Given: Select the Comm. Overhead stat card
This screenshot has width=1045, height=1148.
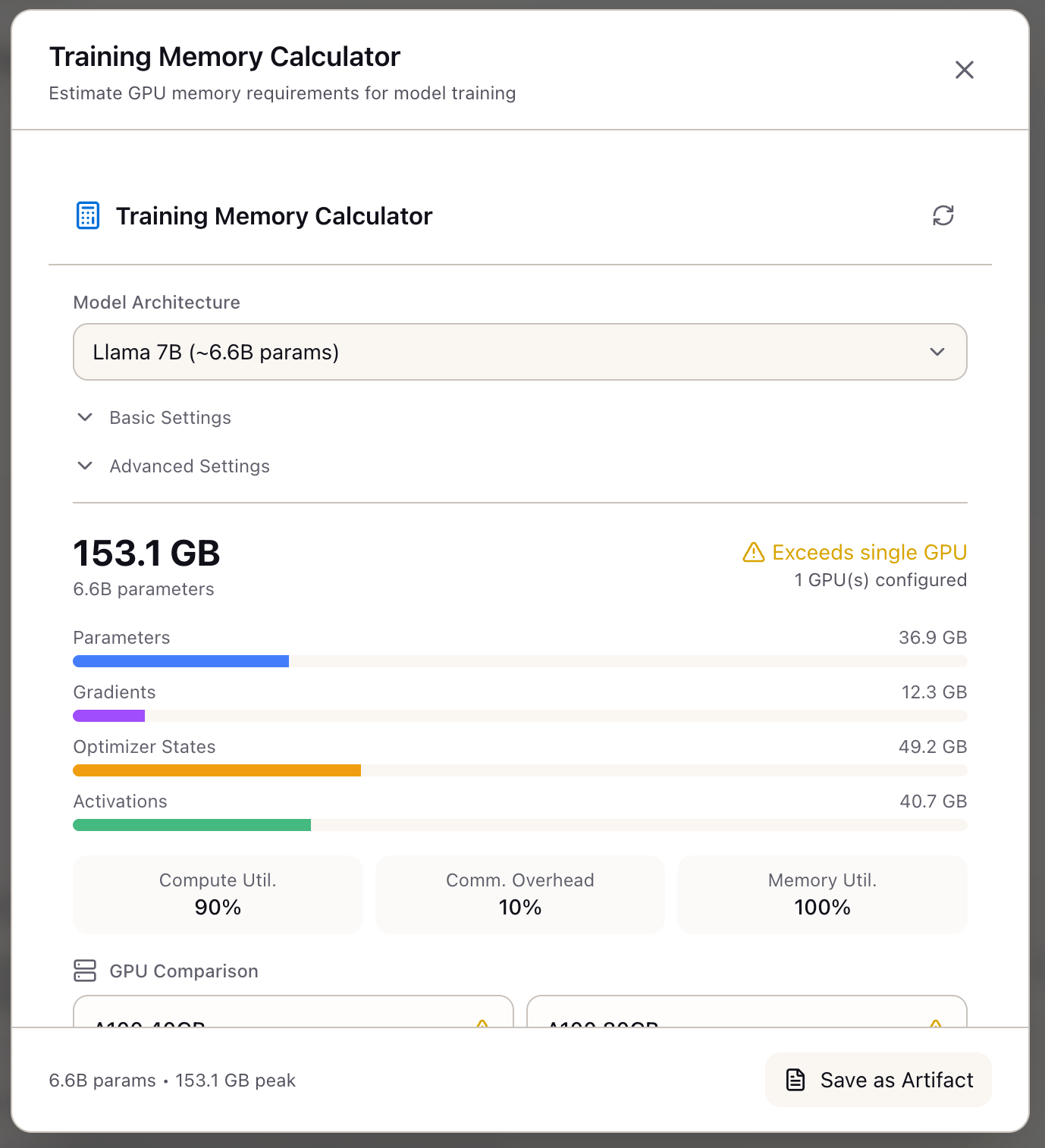Looking at the screenshot, I should click(x=519, y=895).
